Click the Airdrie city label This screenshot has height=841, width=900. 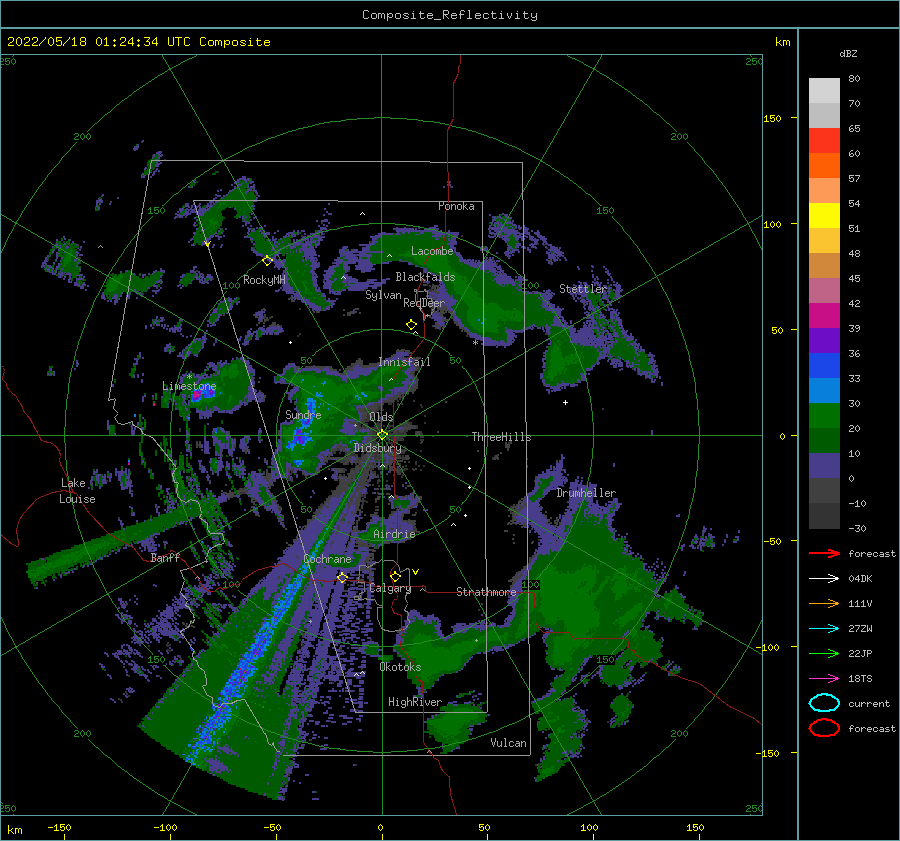point(394,534)
